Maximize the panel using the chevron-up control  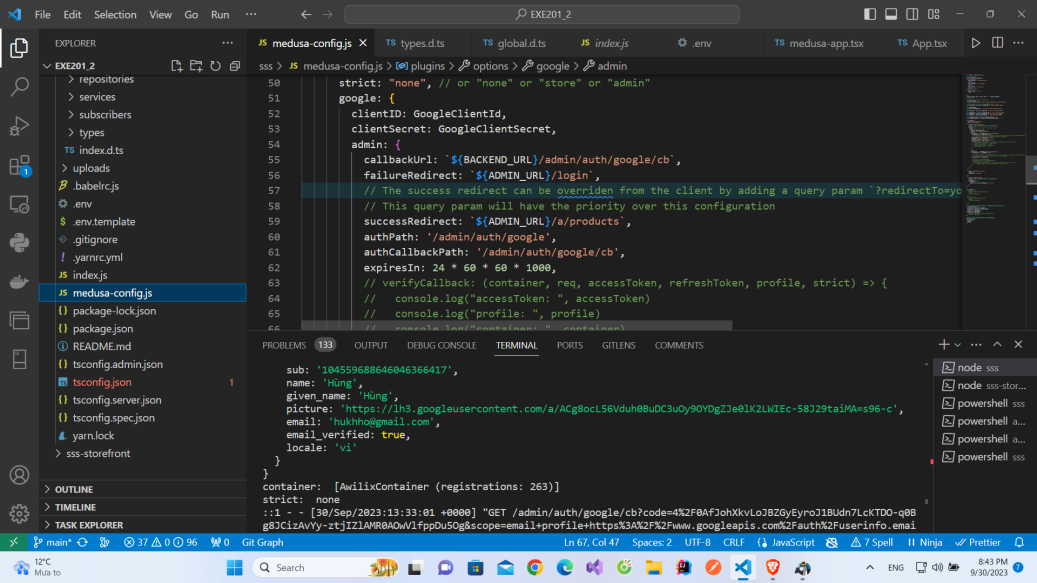pos(997,343)
